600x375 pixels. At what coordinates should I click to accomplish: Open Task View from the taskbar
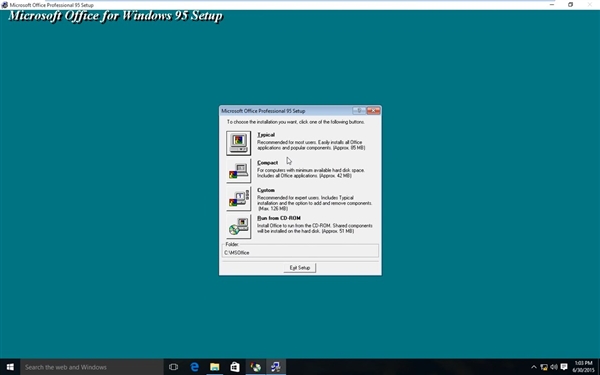tap(173, 367)
